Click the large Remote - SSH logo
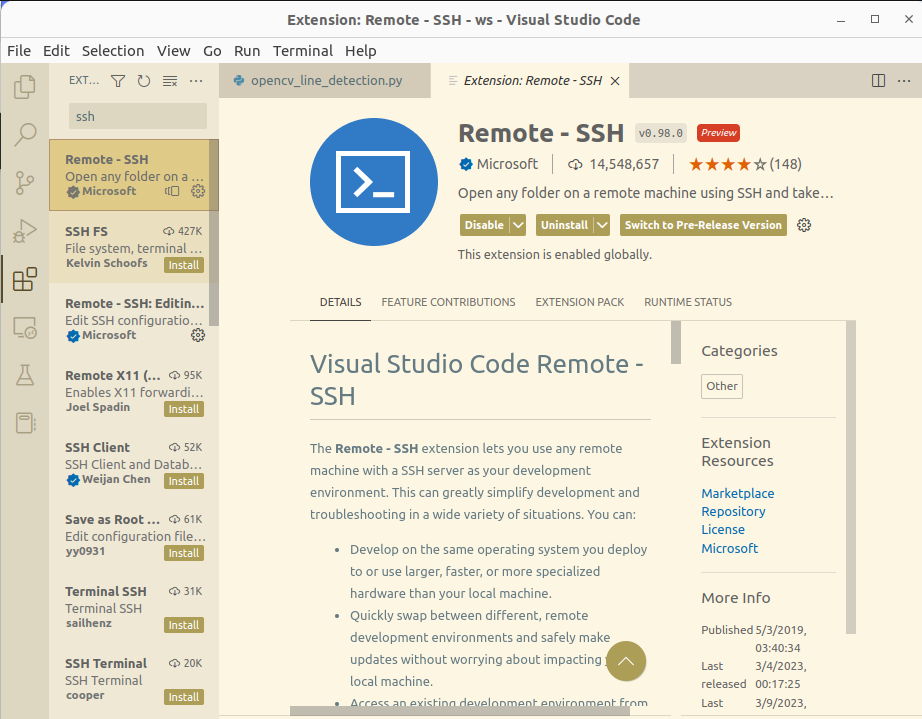Screen dimensions: 922x719 point(373,182)
